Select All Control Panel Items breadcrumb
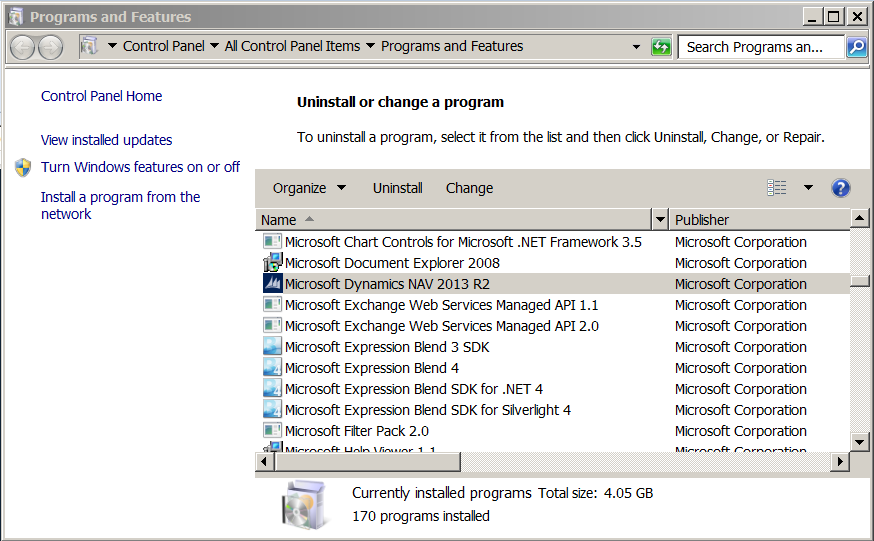874x541 pixels. click(x=292, y=46)
